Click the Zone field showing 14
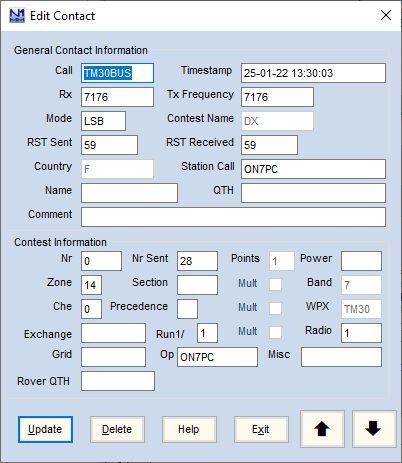 [91, 285]
